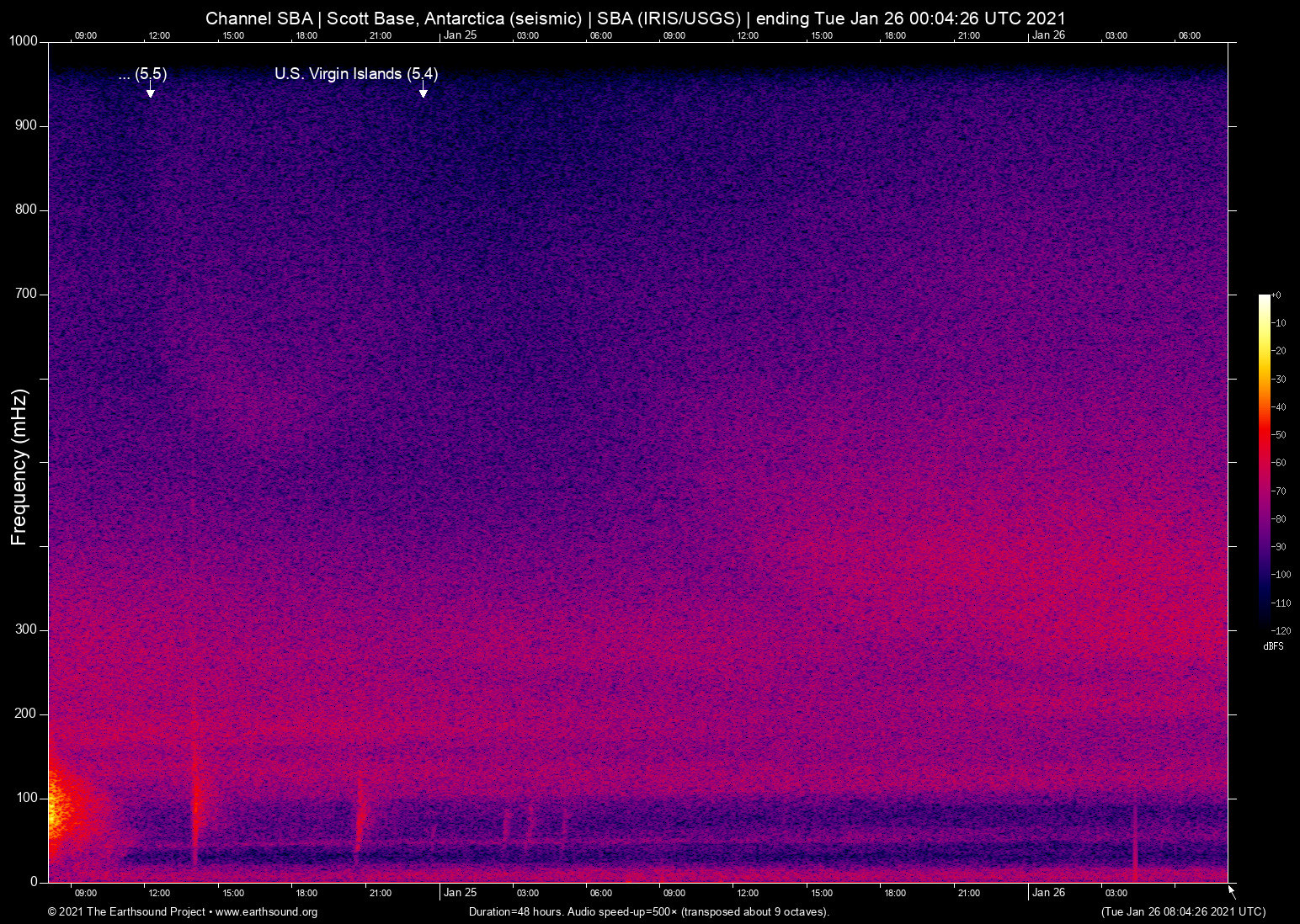Screen dimensions: 1300x924
Task: Select the '... (5.5)' earthquake annotation text
Action: coord(142,74)
